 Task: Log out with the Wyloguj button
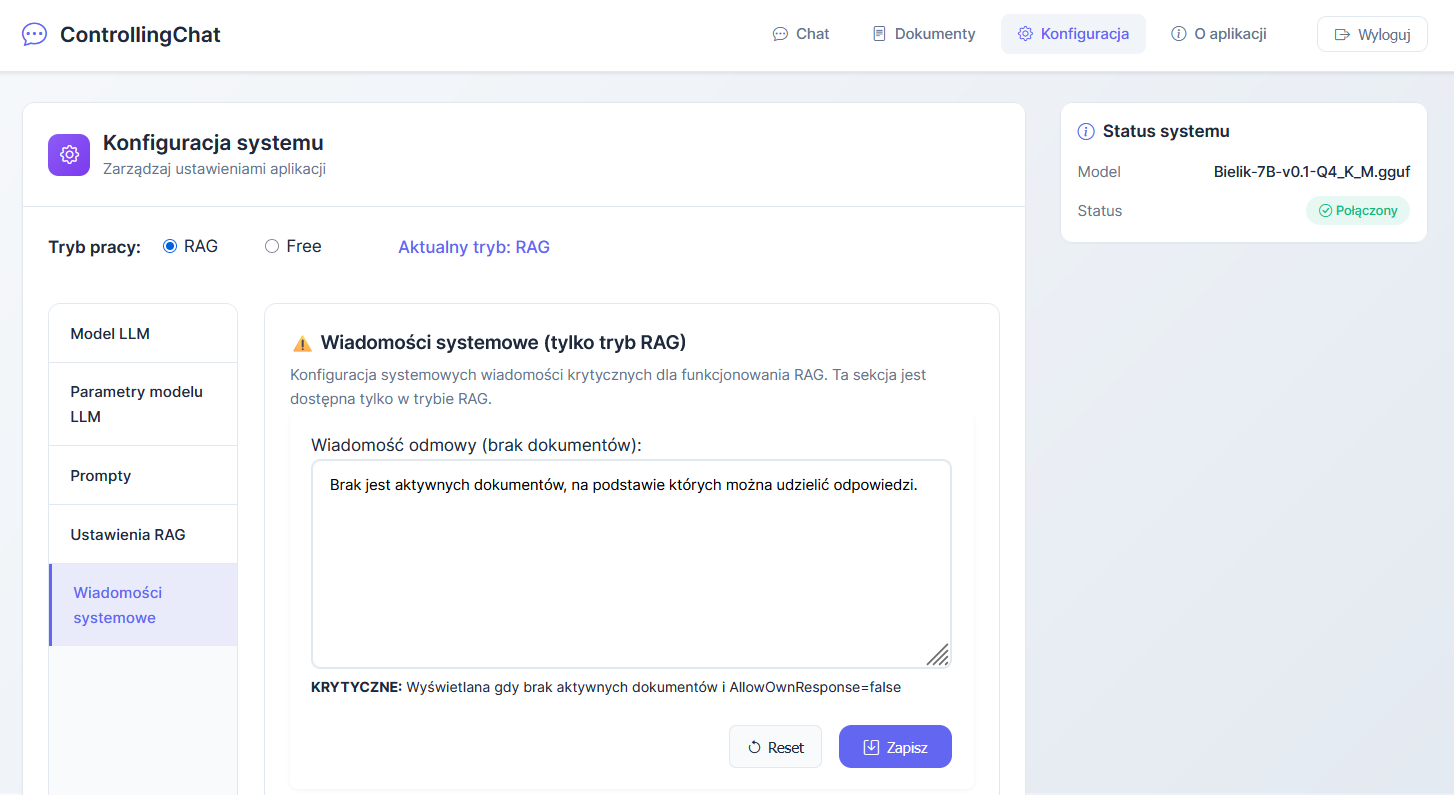(x=1372, y=34)
